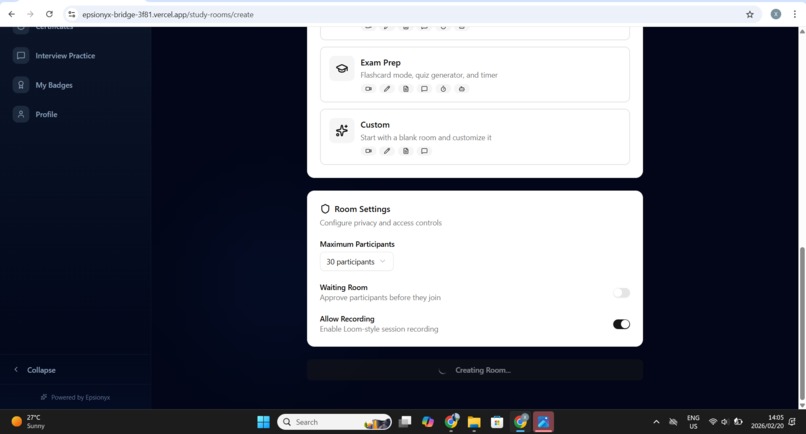The width and height of the screenshot is (806, 434).
Task: Open Microsoft Store from the taskbar
Action: [x=497, y=422]
